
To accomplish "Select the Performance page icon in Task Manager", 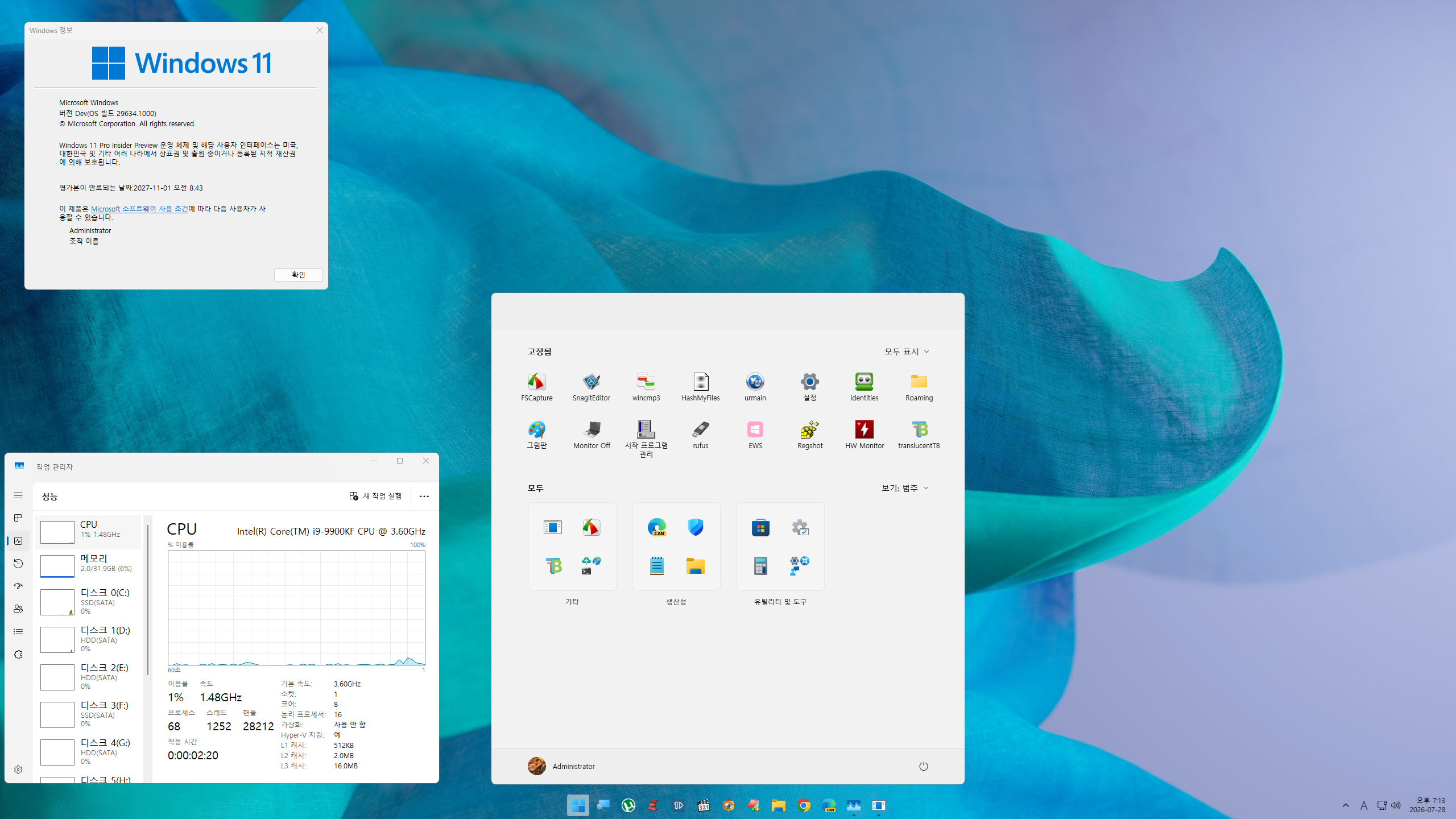I will coord(18,541).
